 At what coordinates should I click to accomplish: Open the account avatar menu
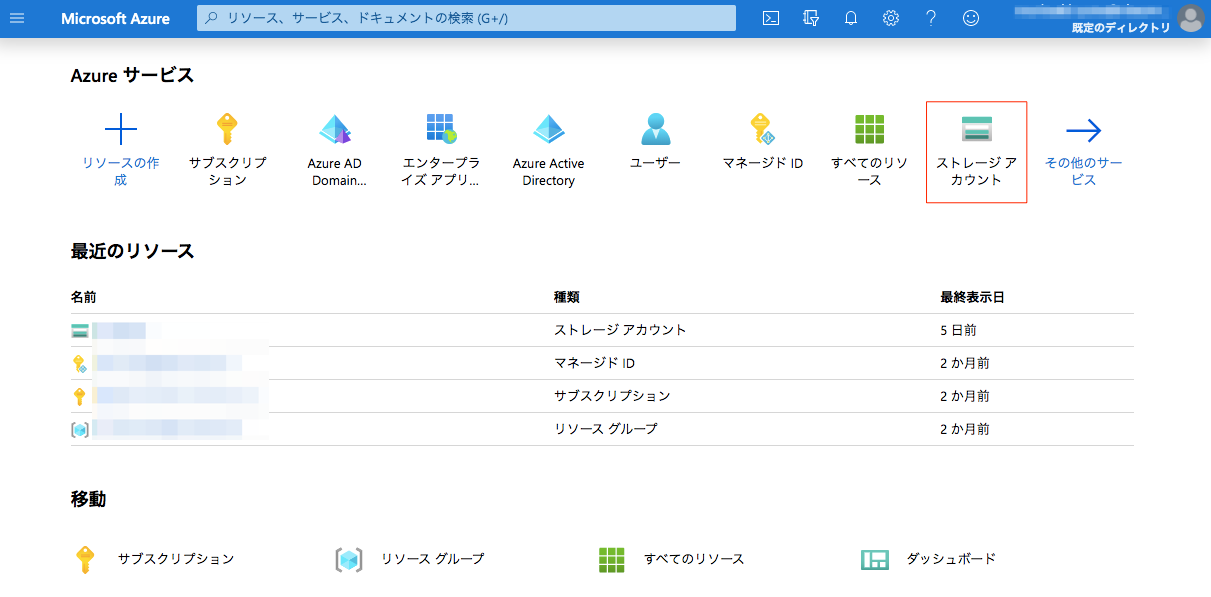1190,18
